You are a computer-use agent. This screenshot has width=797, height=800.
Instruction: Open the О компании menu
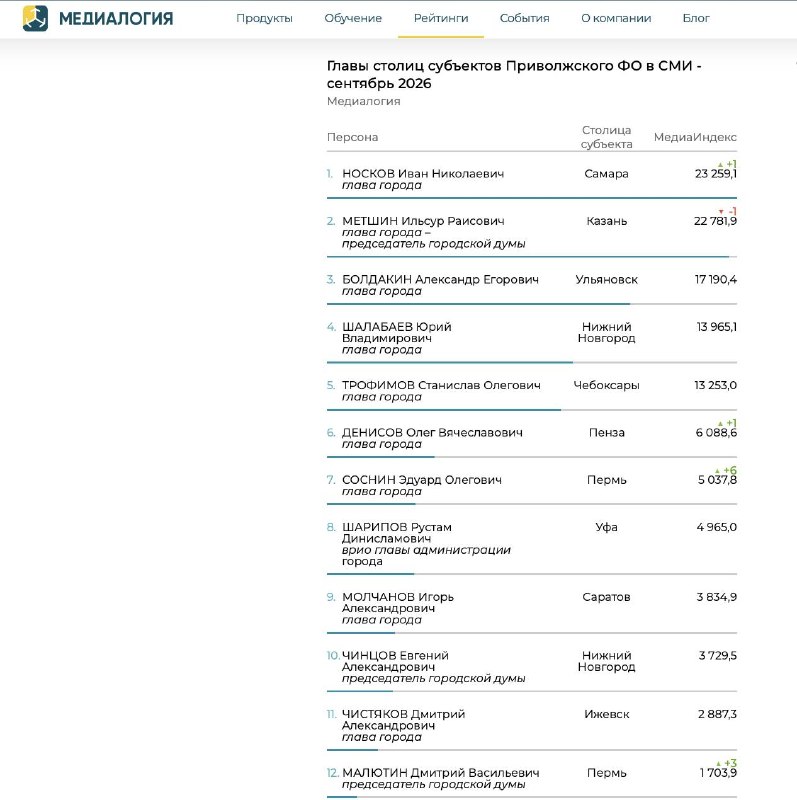coord(616,18)
